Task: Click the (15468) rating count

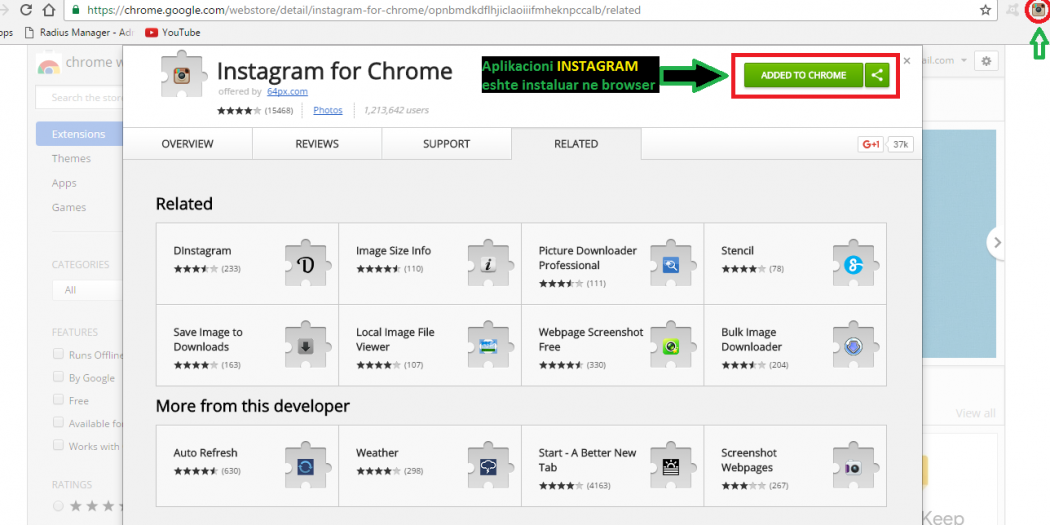Action: tap(279, 110)
